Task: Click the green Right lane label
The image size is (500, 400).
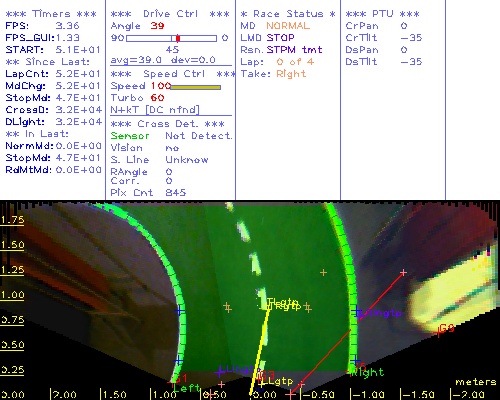Action: [x=368, y=372]
